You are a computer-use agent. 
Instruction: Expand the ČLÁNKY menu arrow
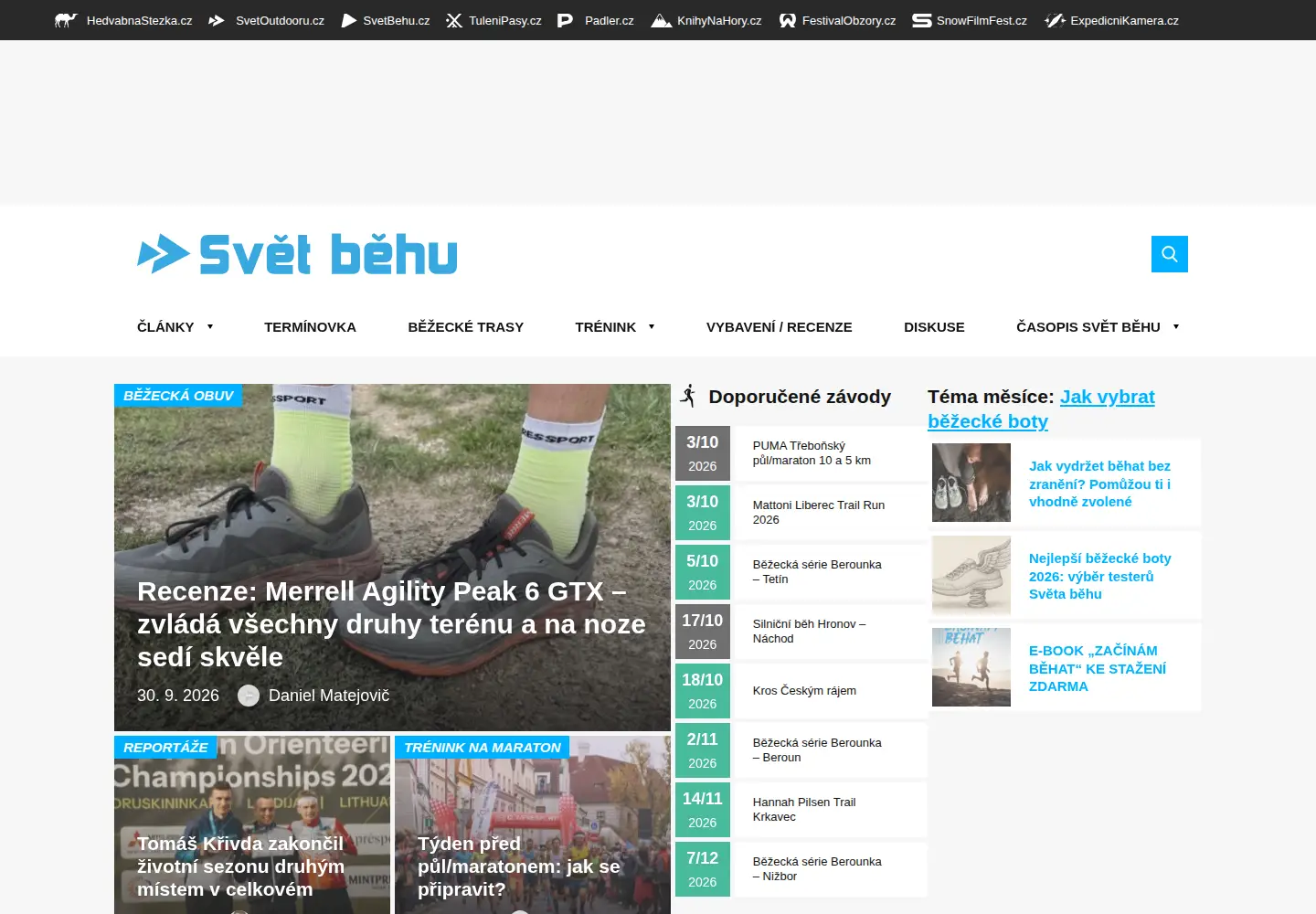[210, 326]
